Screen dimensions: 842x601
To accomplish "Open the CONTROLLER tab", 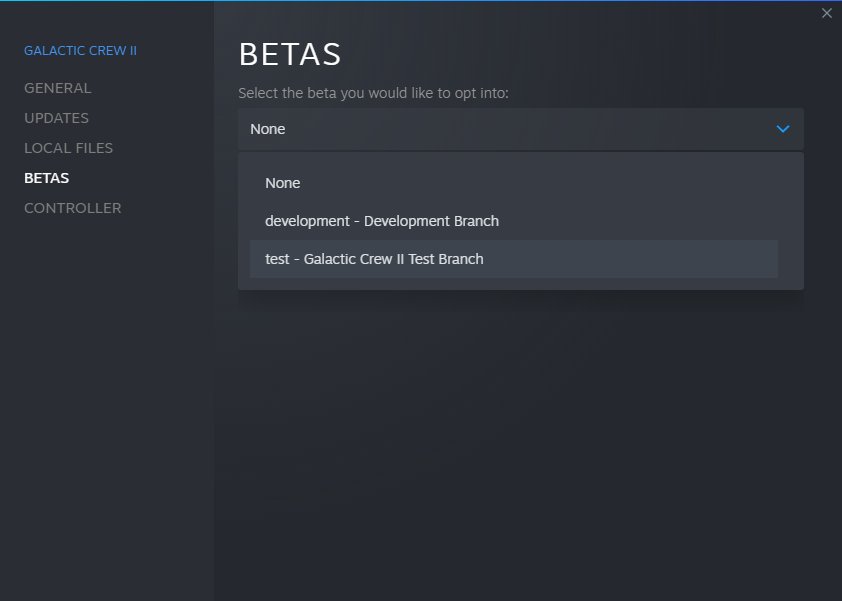I will 72,208.
